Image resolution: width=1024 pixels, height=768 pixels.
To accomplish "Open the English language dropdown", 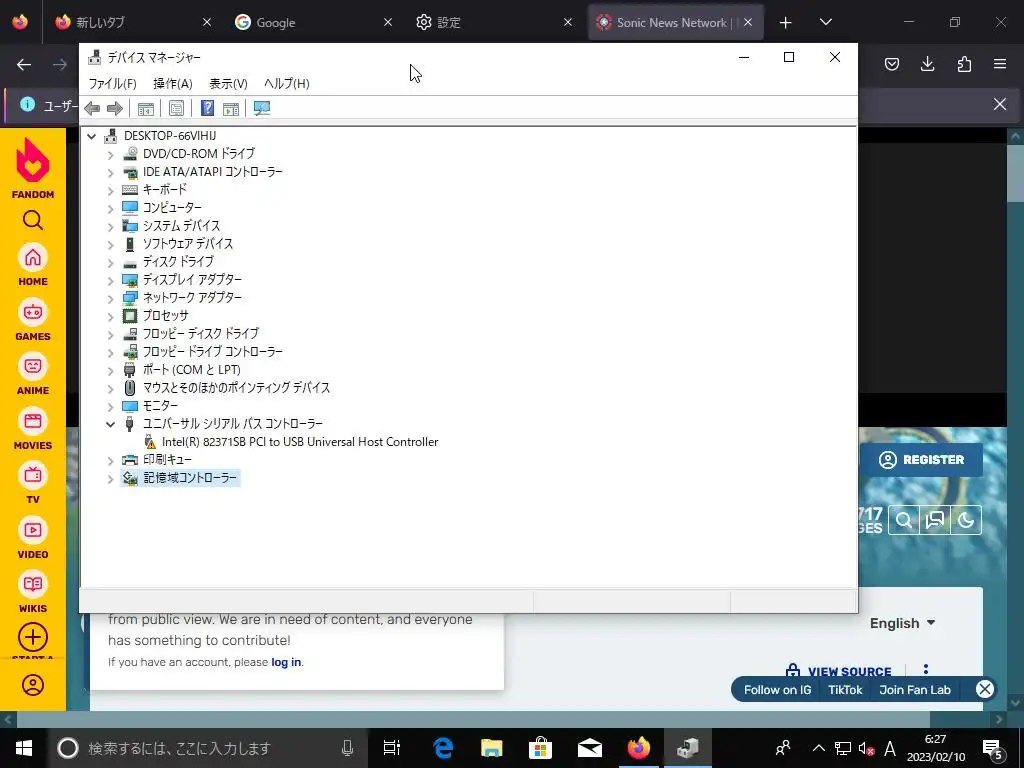I will tap(902, 623).
